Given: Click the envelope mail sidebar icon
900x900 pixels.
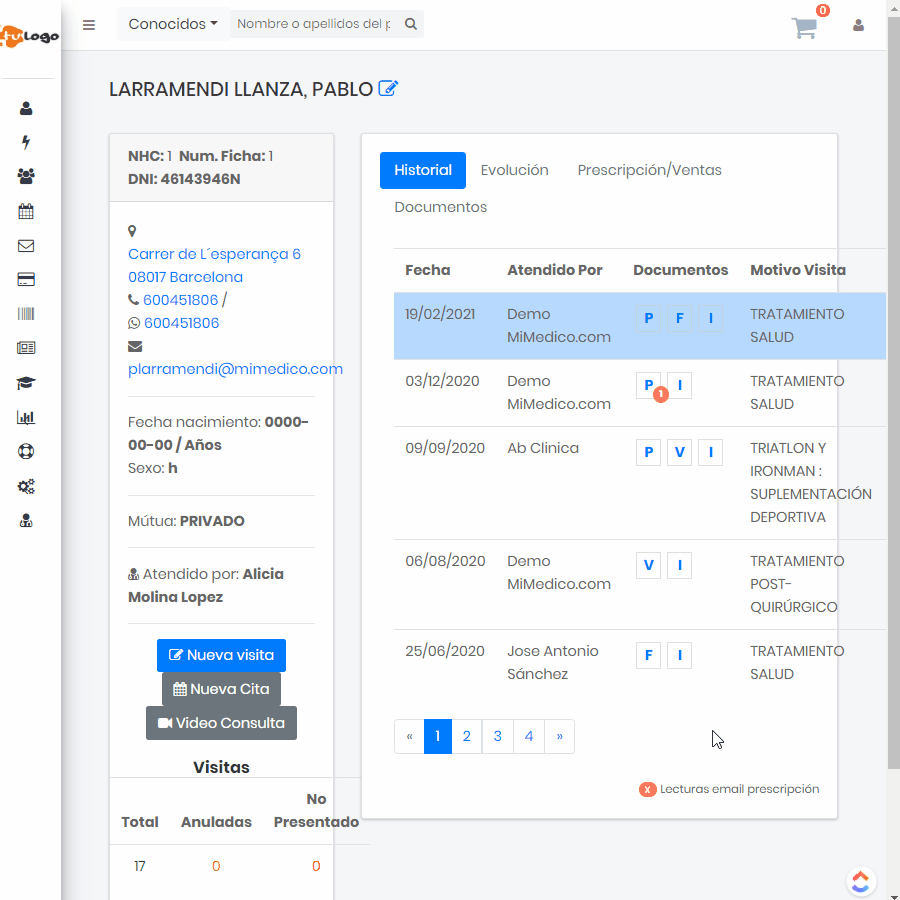Looking at the screenshot, I should pyautogui.click(x=26, y=246).
